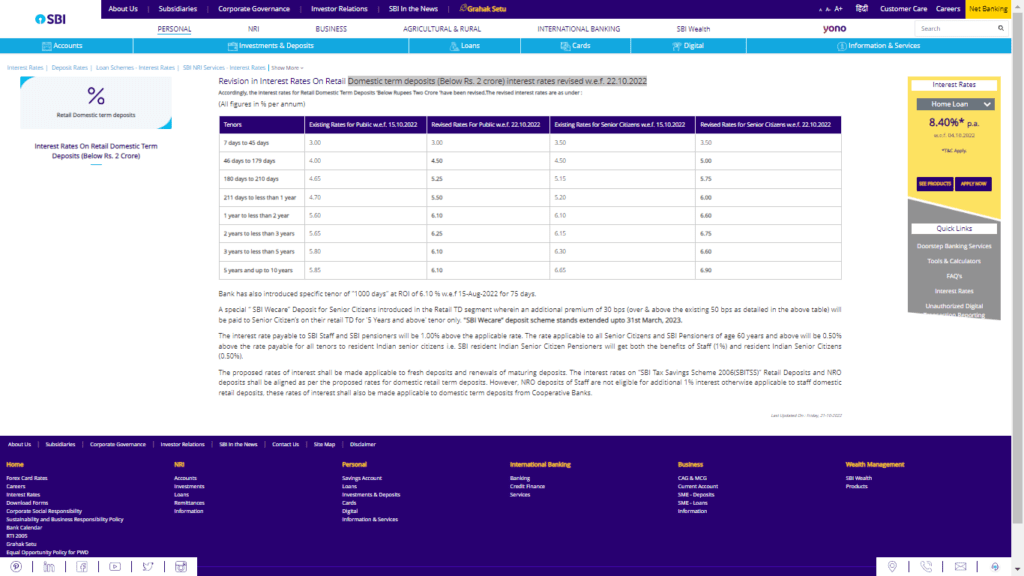The image size is (1024, 576).
Task: Open the Twitter social icon in footer
Action: (x=148, y=566)
